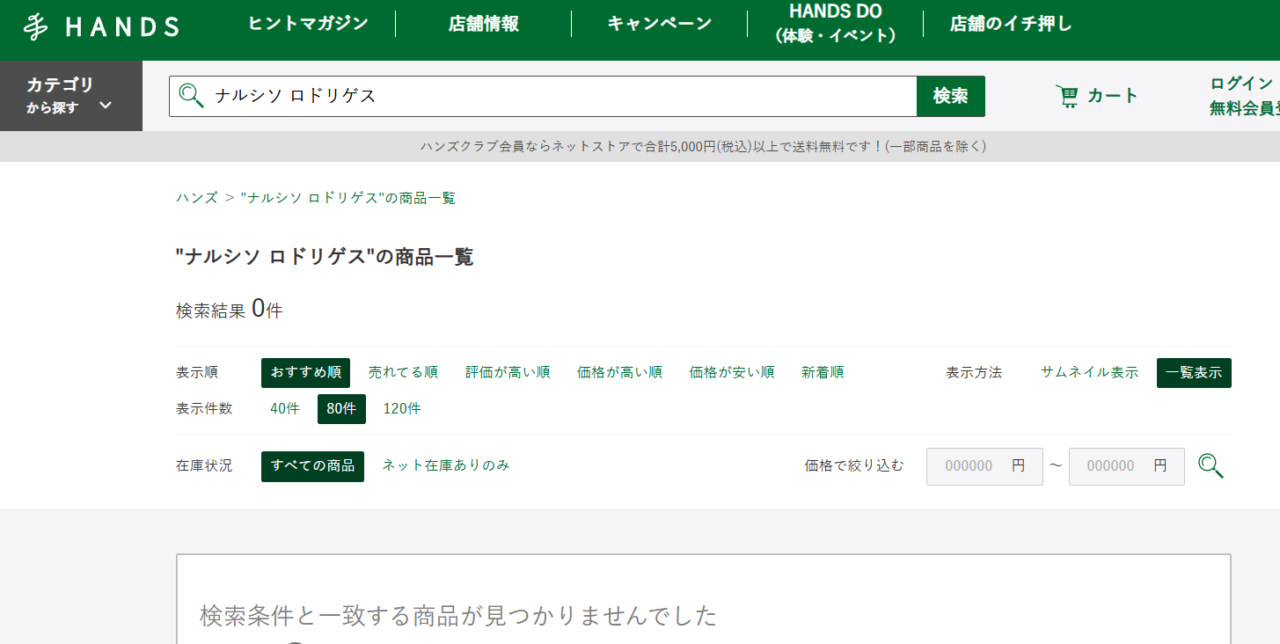
Task: Sort by おすすめ順
Action: click(x=306, y=373)
